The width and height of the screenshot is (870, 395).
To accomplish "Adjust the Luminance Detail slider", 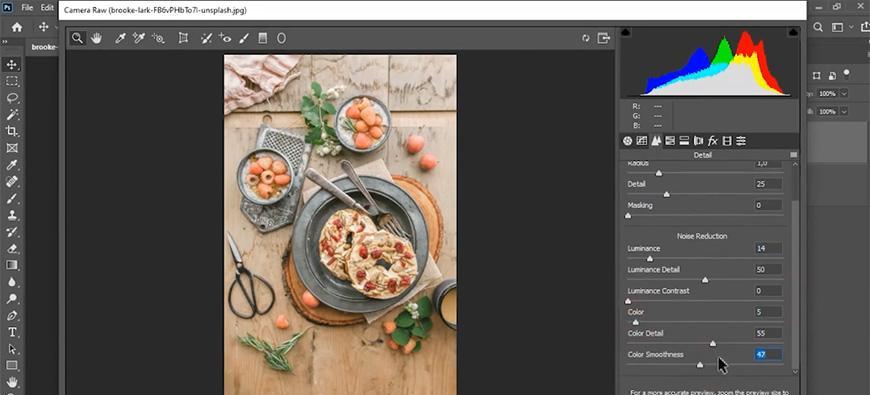I will (705, 280).
